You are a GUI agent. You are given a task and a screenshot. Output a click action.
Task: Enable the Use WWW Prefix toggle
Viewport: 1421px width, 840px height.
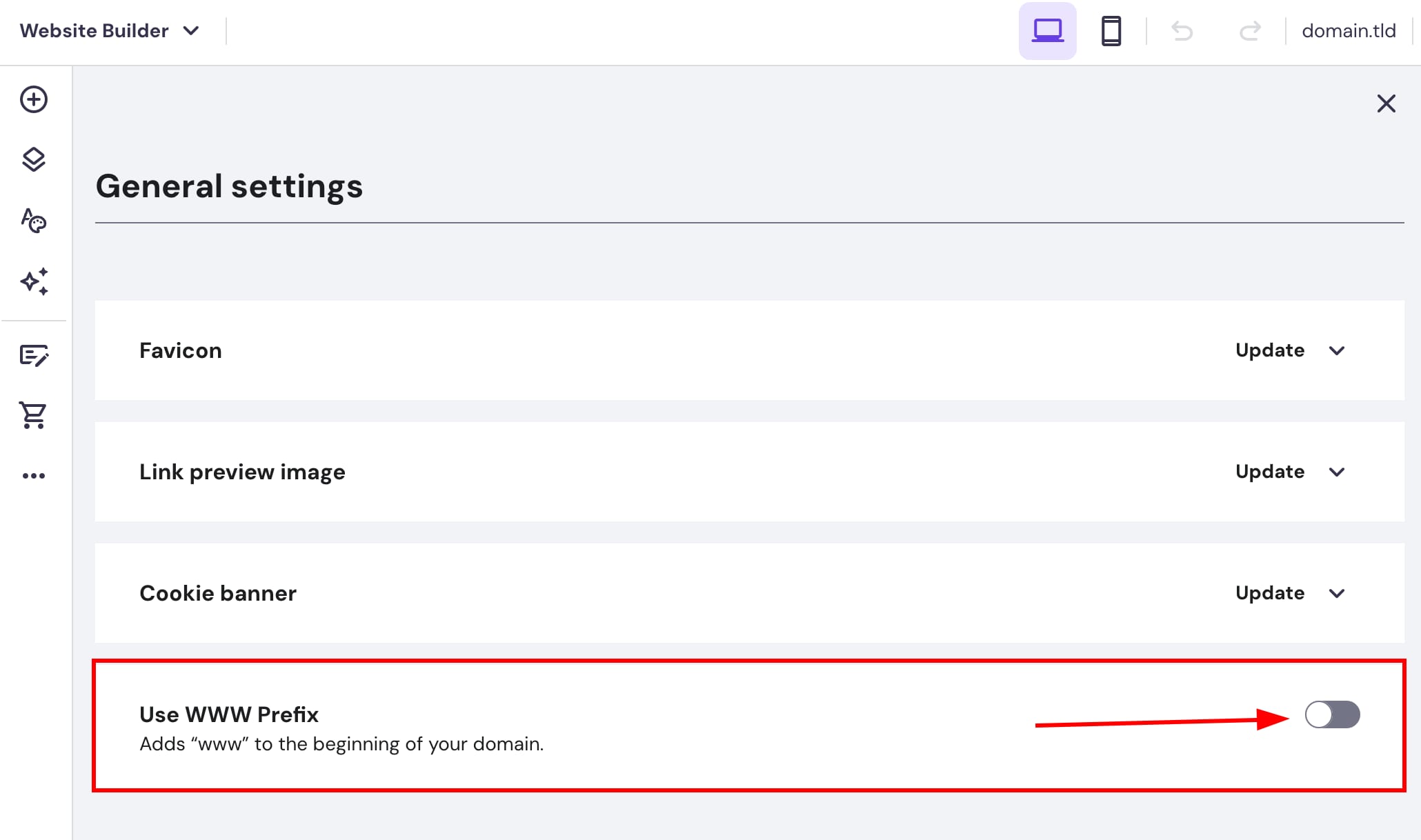(1332, 715)
